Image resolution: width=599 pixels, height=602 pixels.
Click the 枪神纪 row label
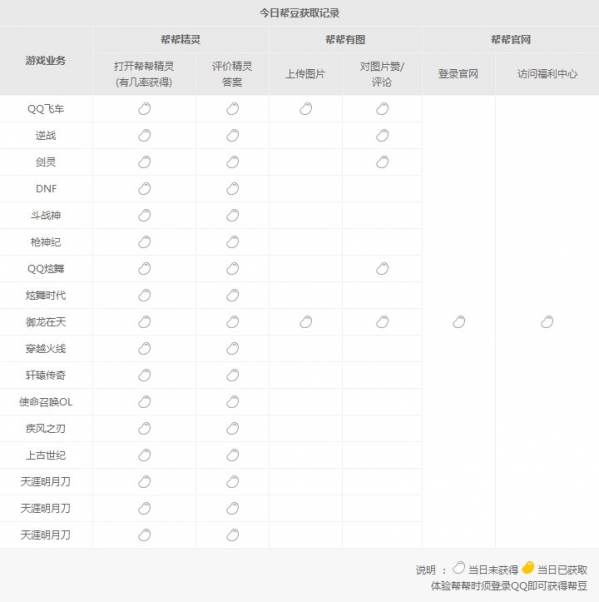pos(46,242)
